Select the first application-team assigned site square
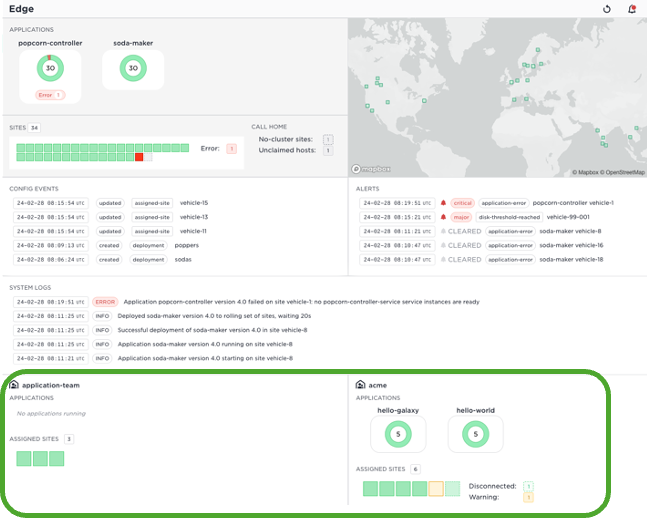Screen dimensions: 647x518 [24, 459]
